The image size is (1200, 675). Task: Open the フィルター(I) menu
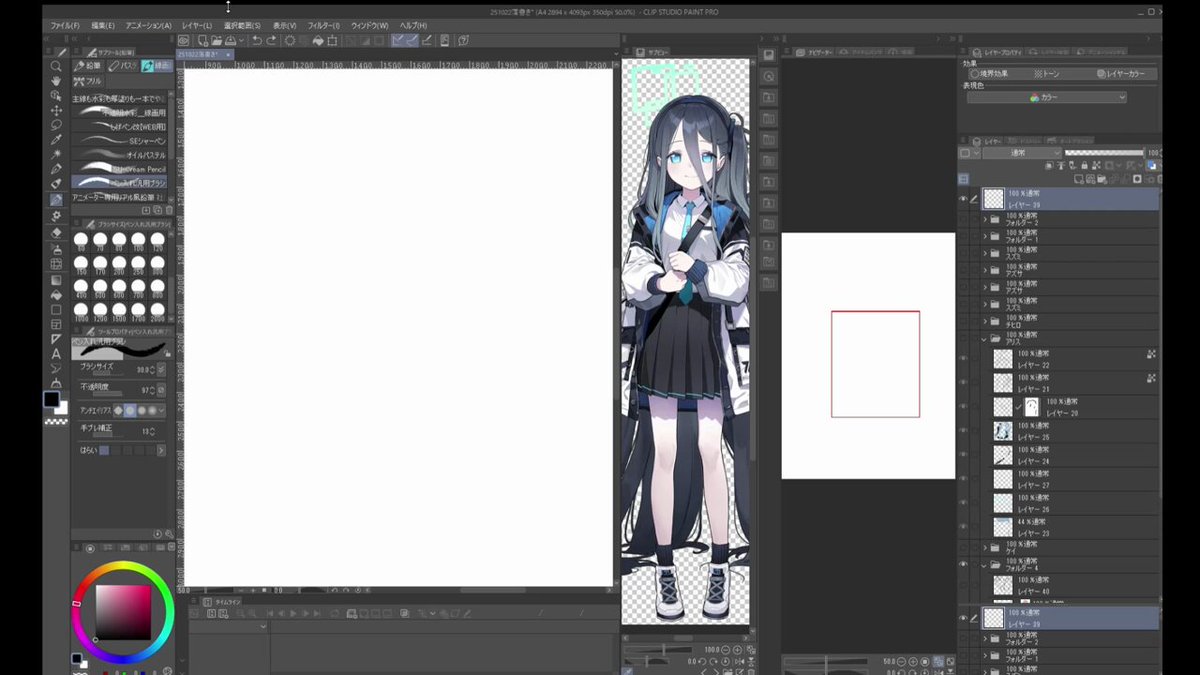[323, 25]
